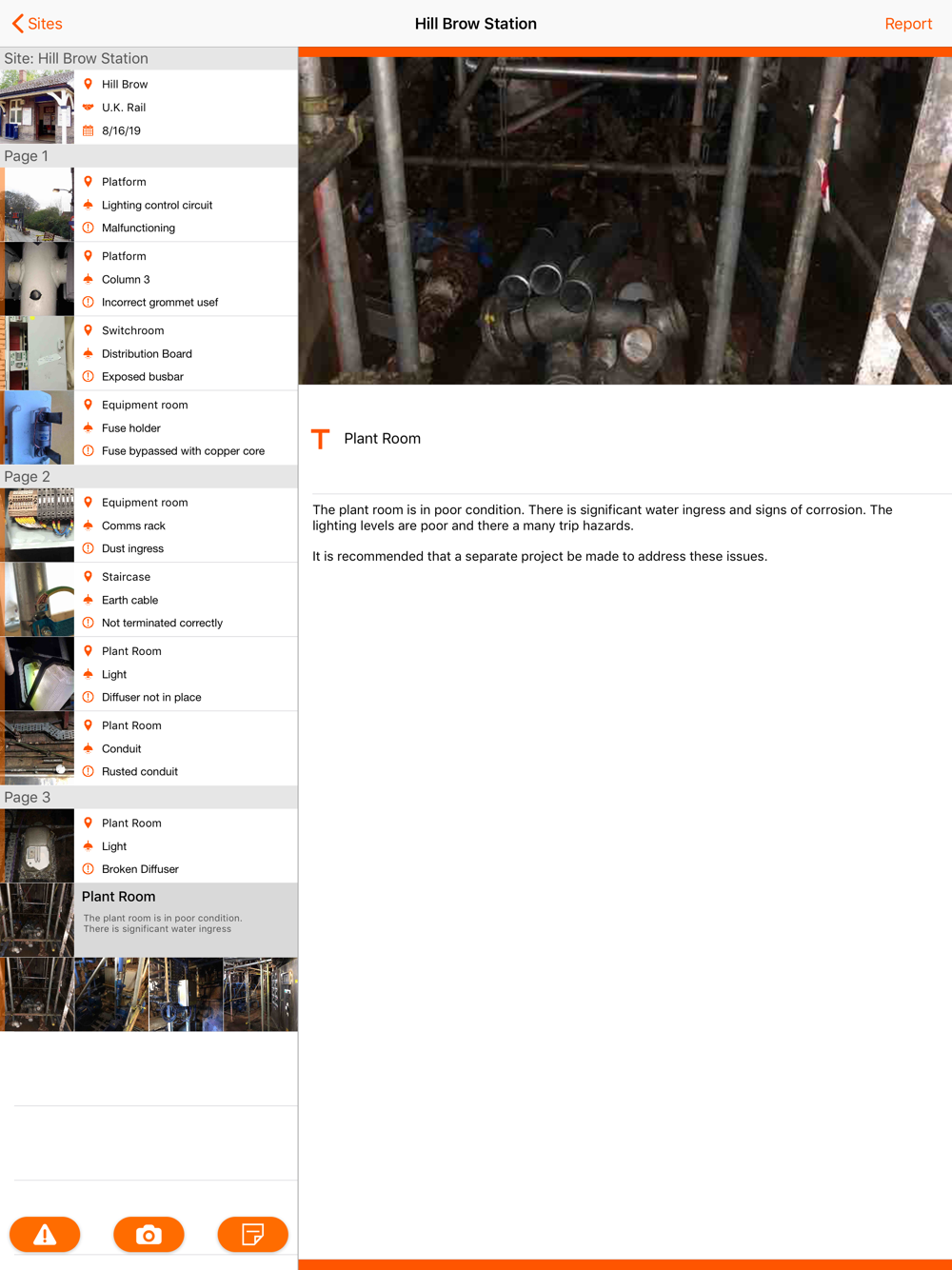This screenshot has width=952, height=1270.
Task: Tap the camera capture button
Action: [149, 1235]
